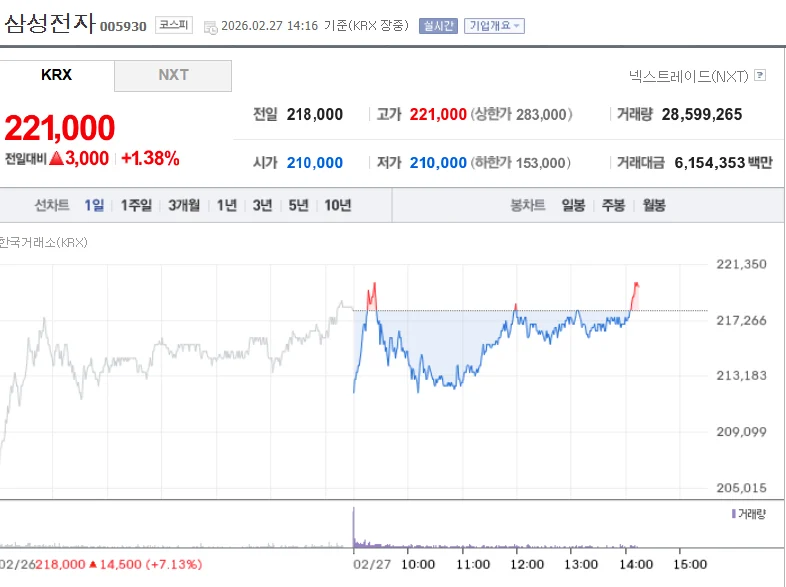Click the NXT help question mark icon
Viewport: 786px width, 587px height.
(760, 75)
